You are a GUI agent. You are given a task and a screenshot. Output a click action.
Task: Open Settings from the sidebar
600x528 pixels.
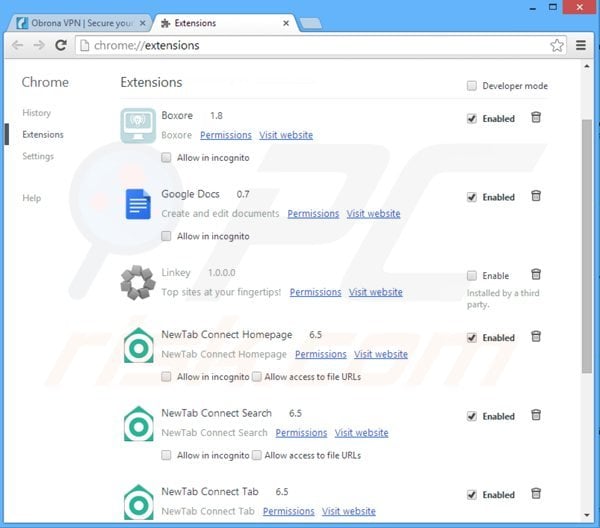38,156
